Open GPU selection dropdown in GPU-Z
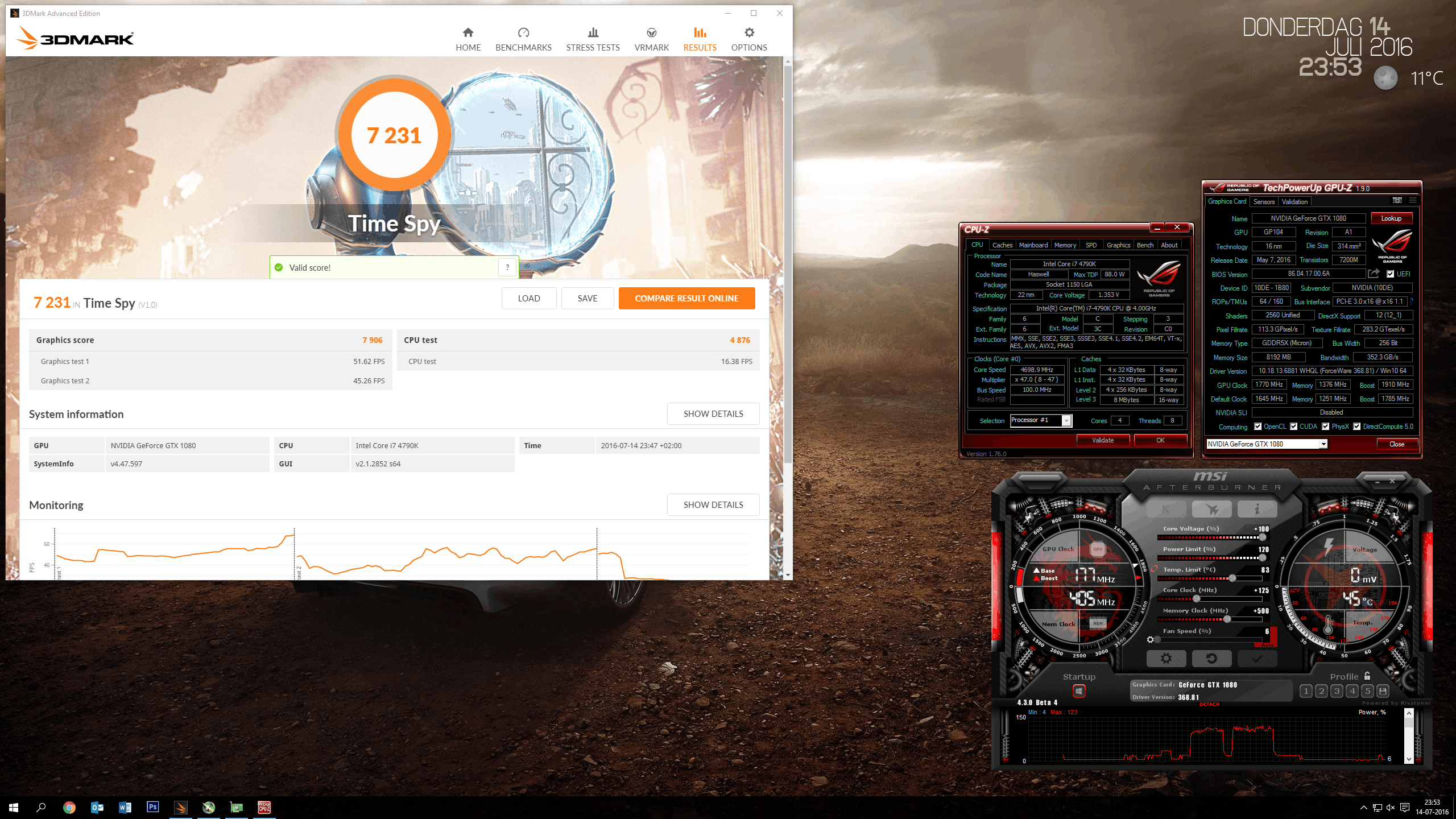Screen dimensions: 1456x819 point(1323,444)
